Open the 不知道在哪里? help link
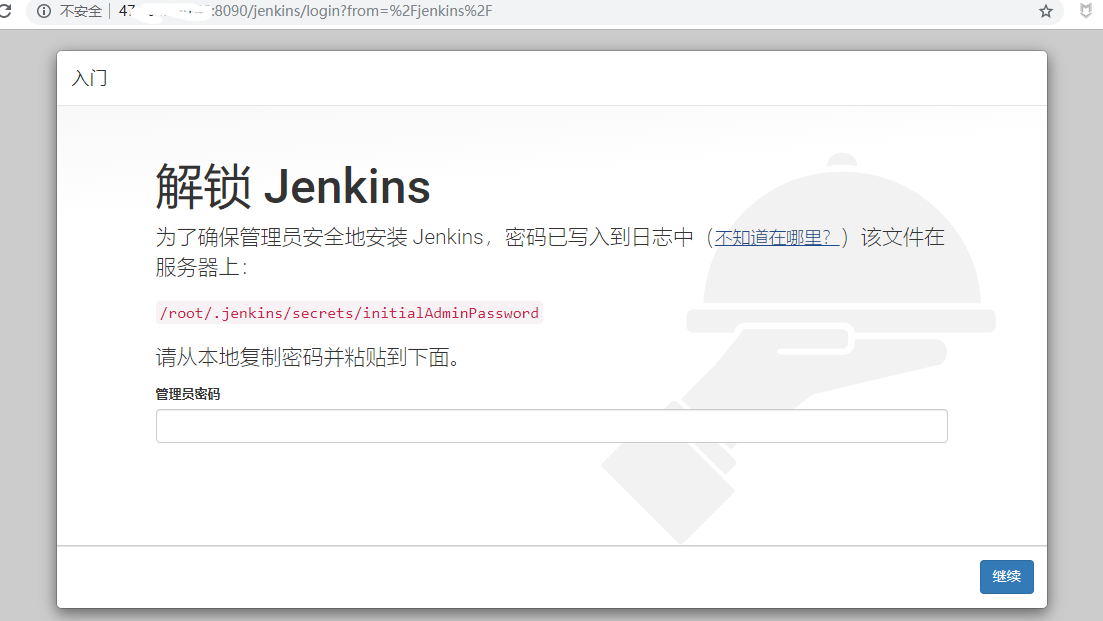1103x621 pixels. pos(777,238)
